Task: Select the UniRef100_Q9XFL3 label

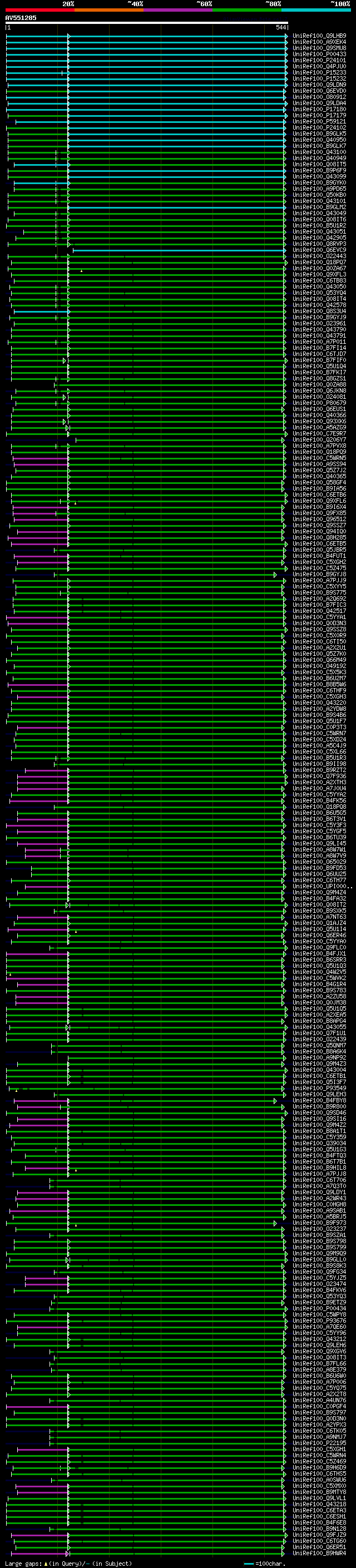Action: pyautogui.click(x=319, y=275)
